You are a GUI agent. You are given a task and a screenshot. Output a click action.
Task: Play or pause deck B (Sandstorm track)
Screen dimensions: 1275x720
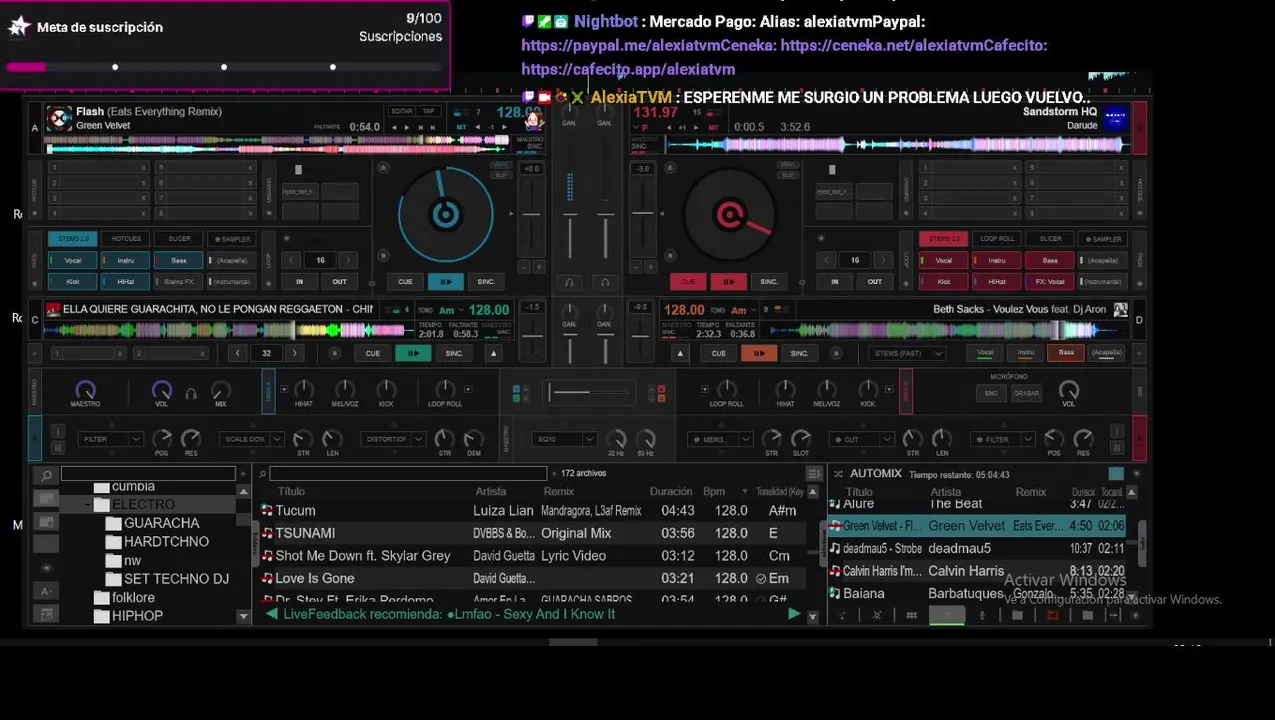point(729,281)
